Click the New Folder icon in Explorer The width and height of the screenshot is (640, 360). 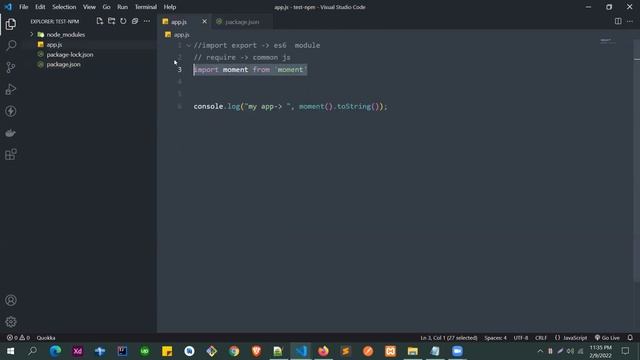111,21
